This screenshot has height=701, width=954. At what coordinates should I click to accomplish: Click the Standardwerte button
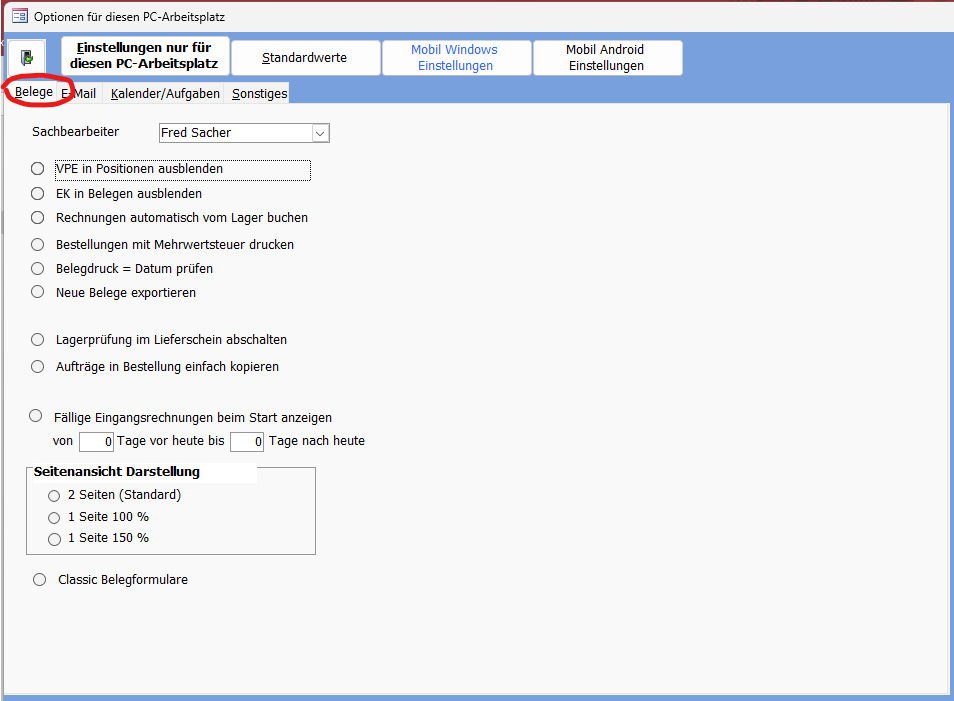[x=305, y=58]
